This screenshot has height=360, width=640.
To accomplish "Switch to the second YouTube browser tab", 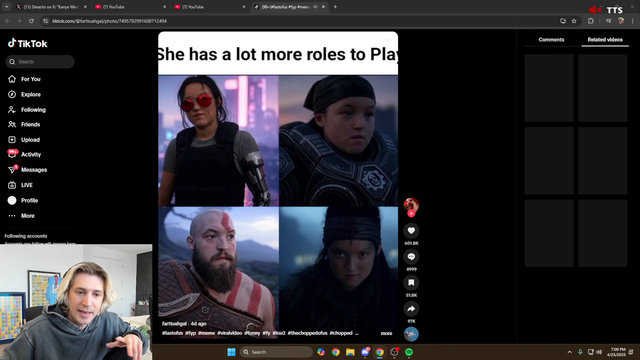I will (x=209, y=7).
